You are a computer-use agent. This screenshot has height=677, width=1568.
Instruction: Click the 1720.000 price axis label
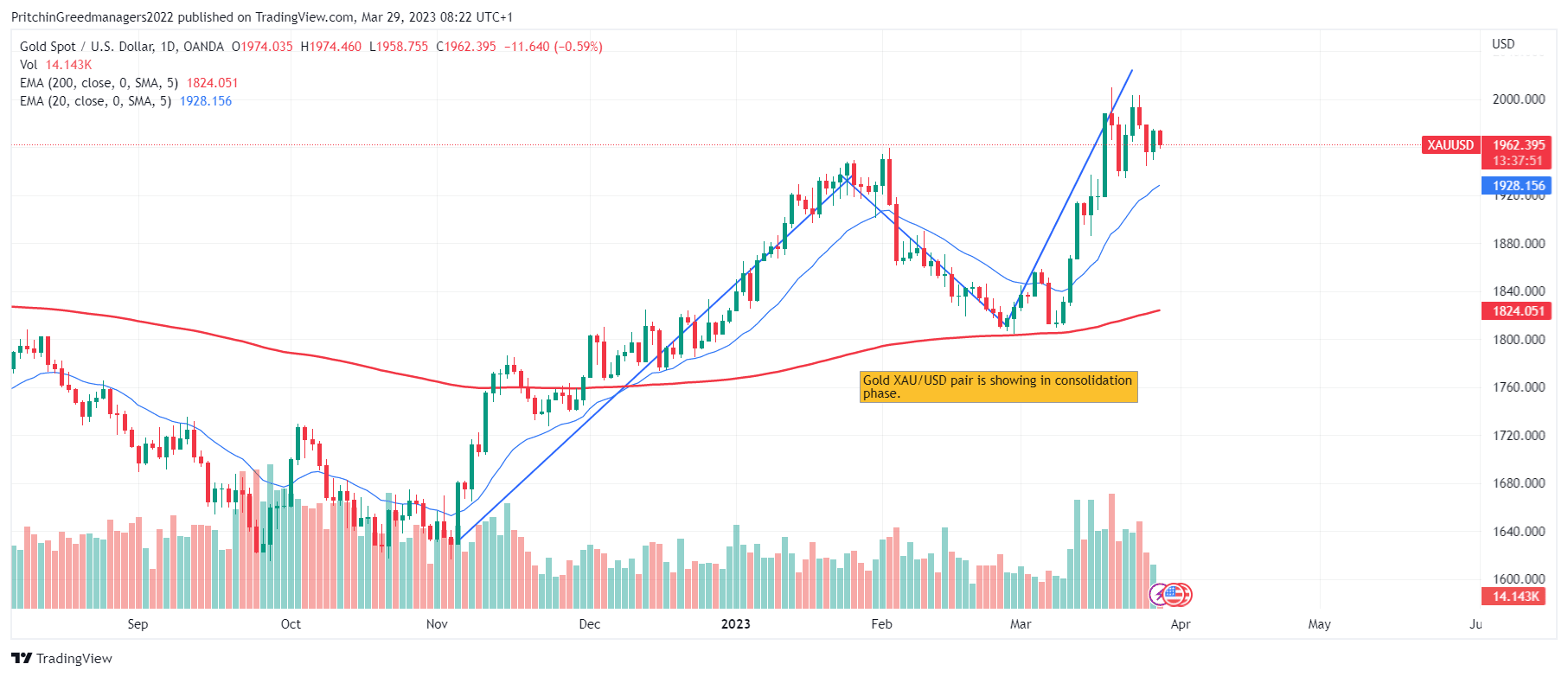[x=1519, y=436]
